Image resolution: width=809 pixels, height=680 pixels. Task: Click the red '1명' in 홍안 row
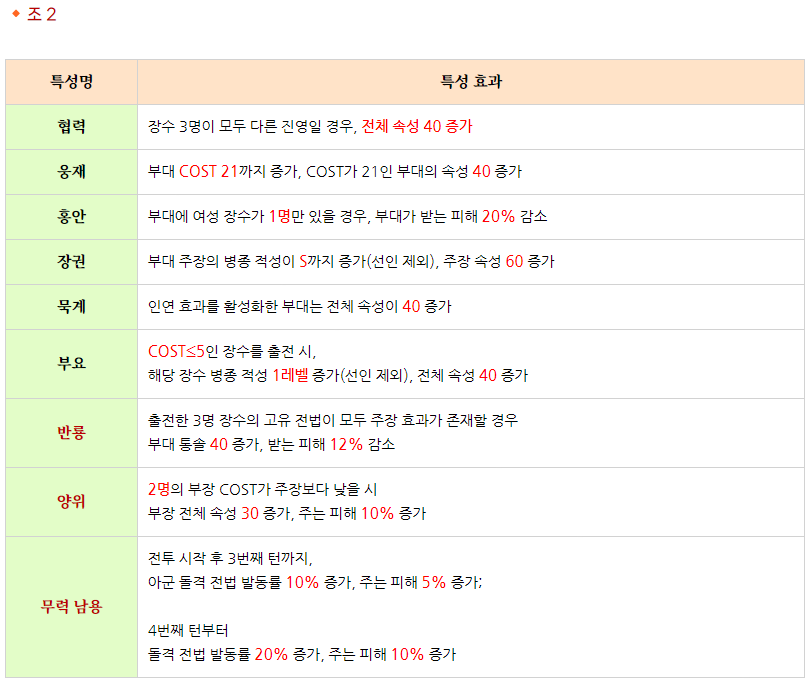[x=280, y=216]
